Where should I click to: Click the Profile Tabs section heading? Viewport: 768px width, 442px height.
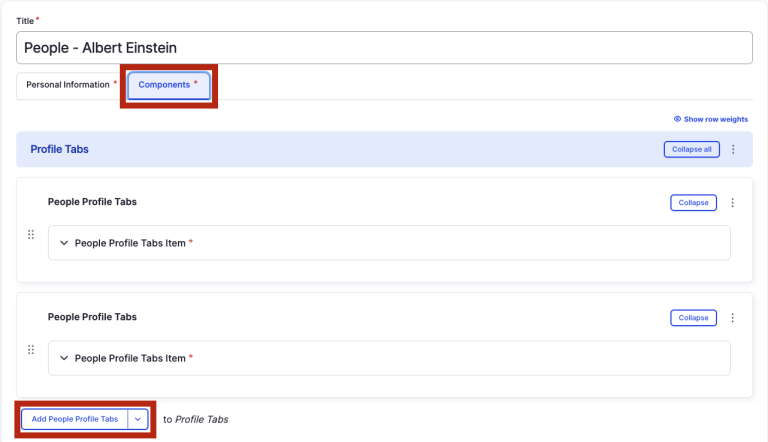click(x=59, y=149)
